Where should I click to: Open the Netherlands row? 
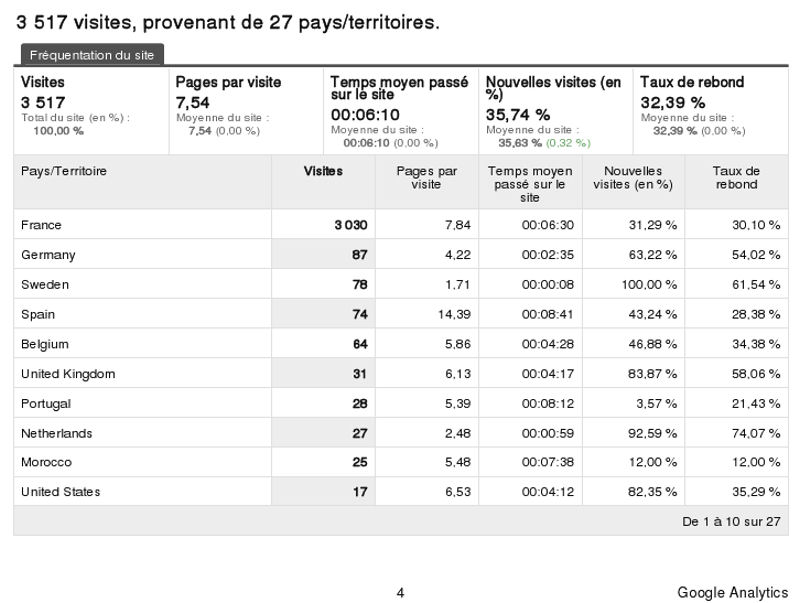tap(56, 433)
